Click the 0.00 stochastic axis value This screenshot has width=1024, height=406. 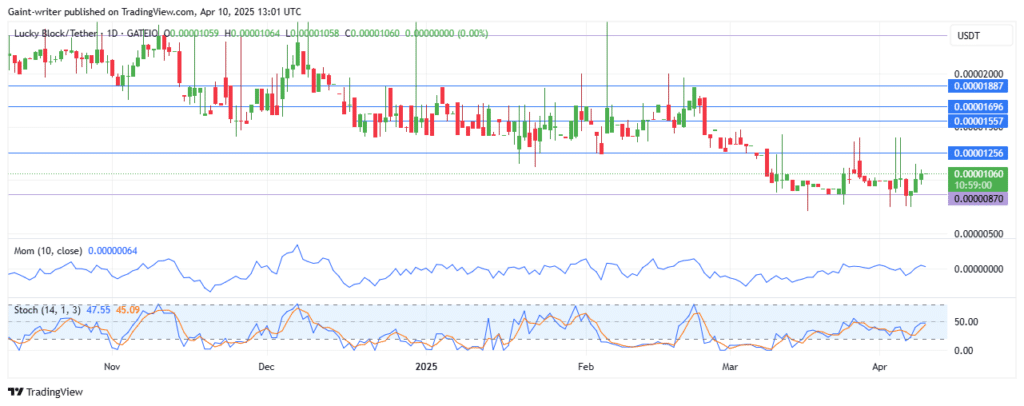point(964,351)
